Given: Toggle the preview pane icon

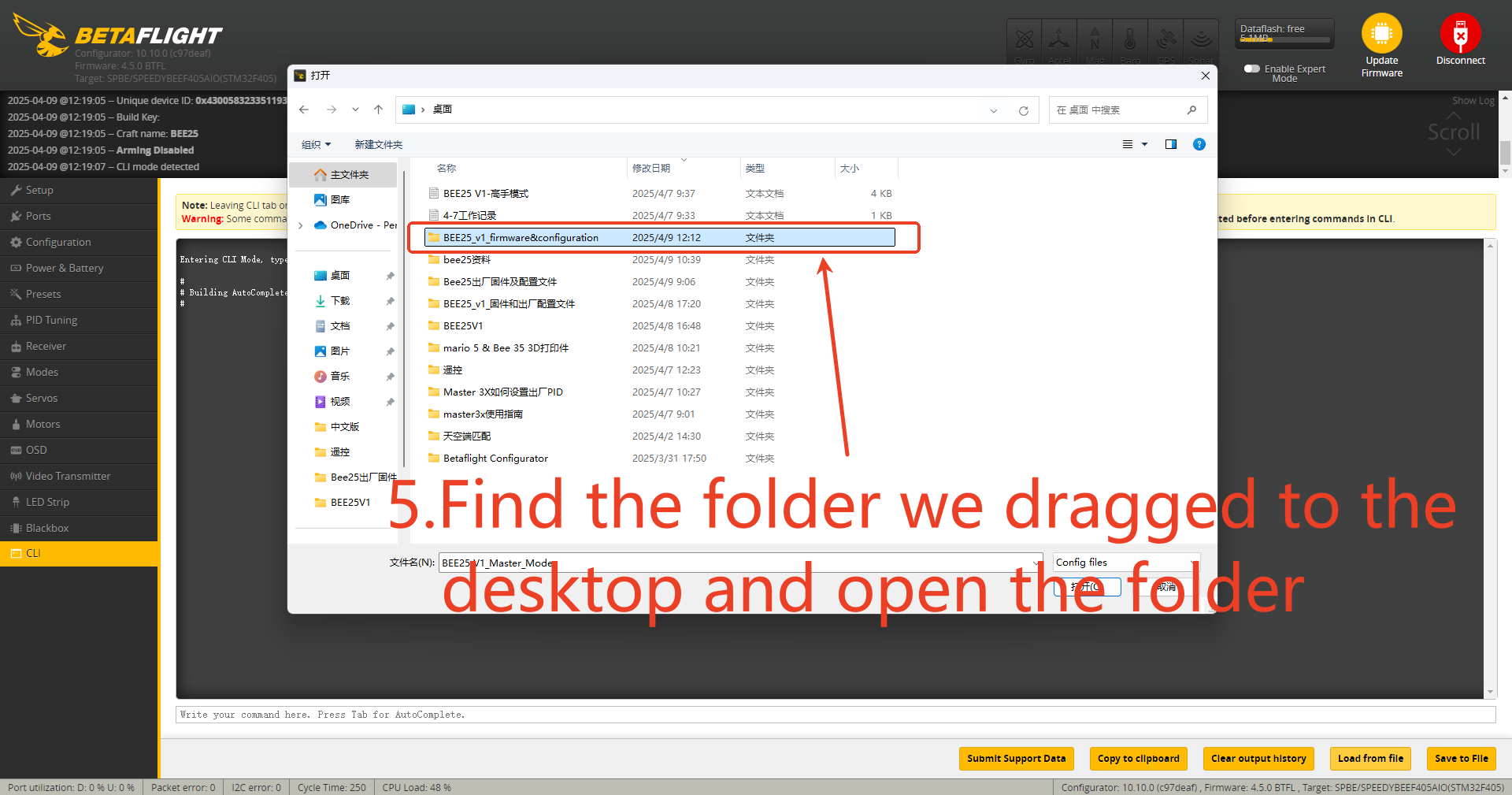Looking at the screenshot, I should tap(1171, 144).
